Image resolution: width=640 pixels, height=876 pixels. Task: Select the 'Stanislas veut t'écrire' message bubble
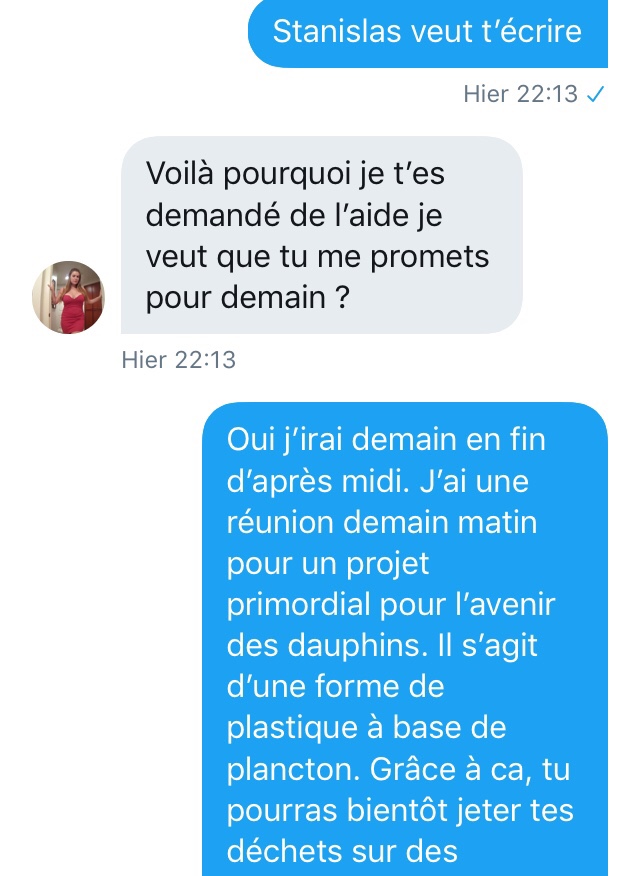(428, 32)
